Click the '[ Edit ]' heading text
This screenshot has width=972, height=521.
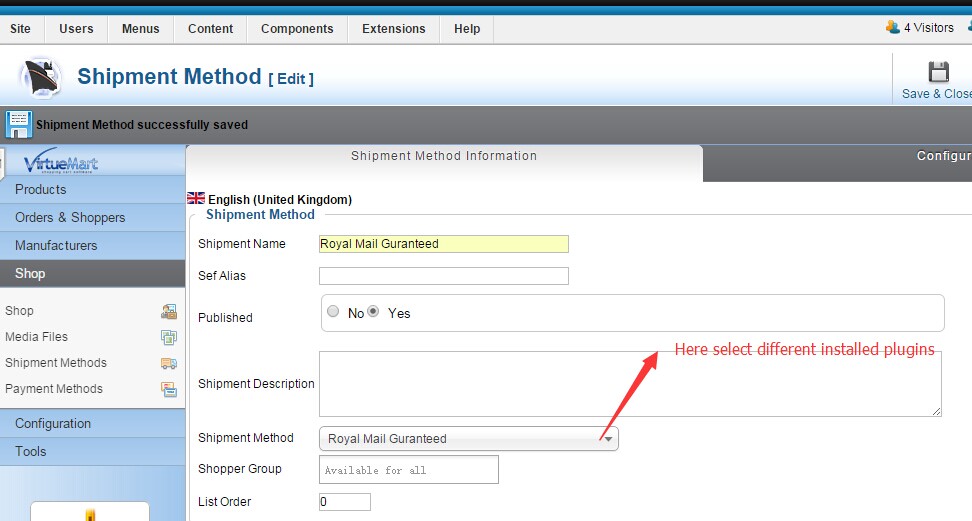(x=291, y=79)
